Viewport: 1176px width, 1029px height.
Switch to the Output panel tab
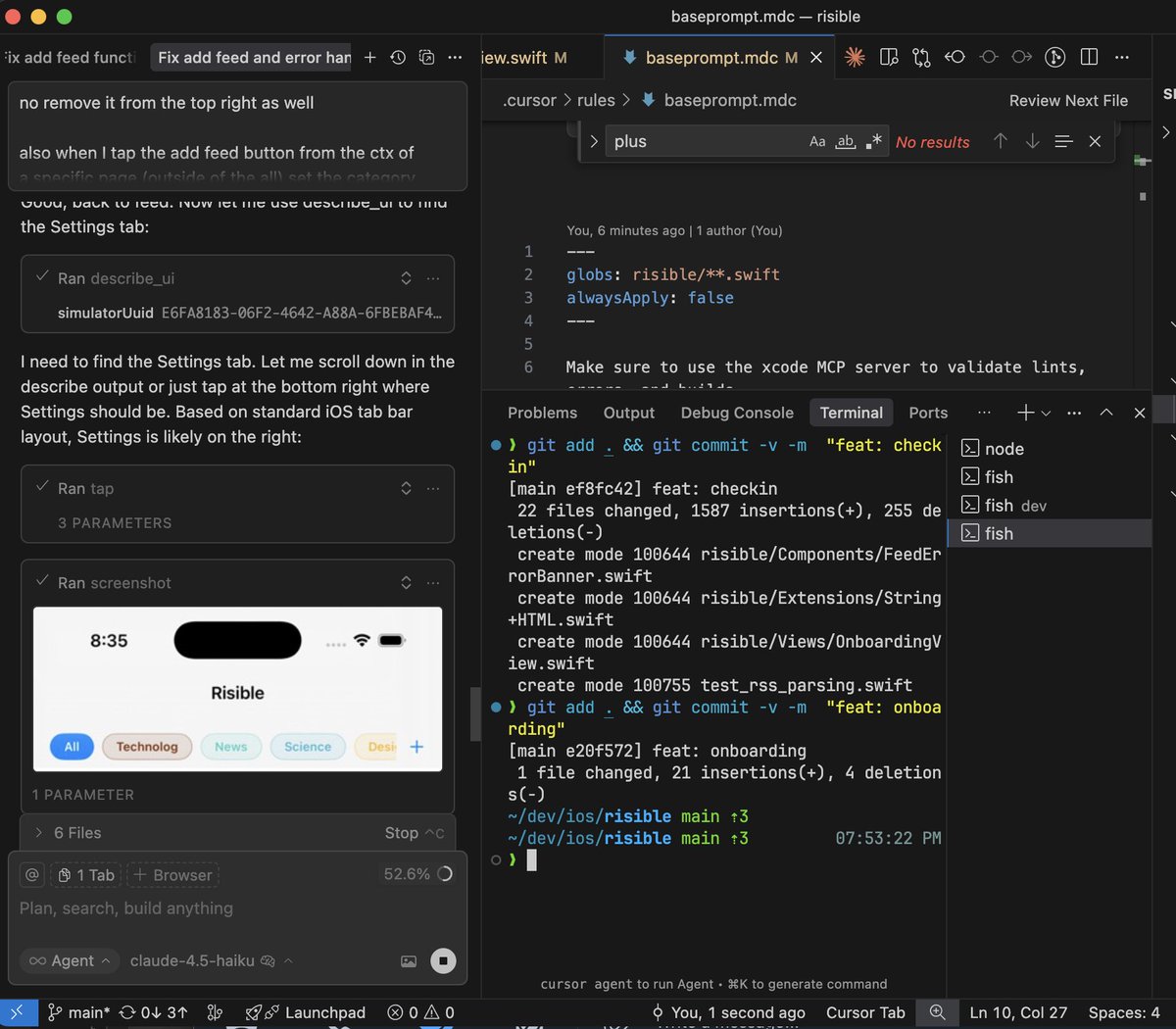coord(628,413)
